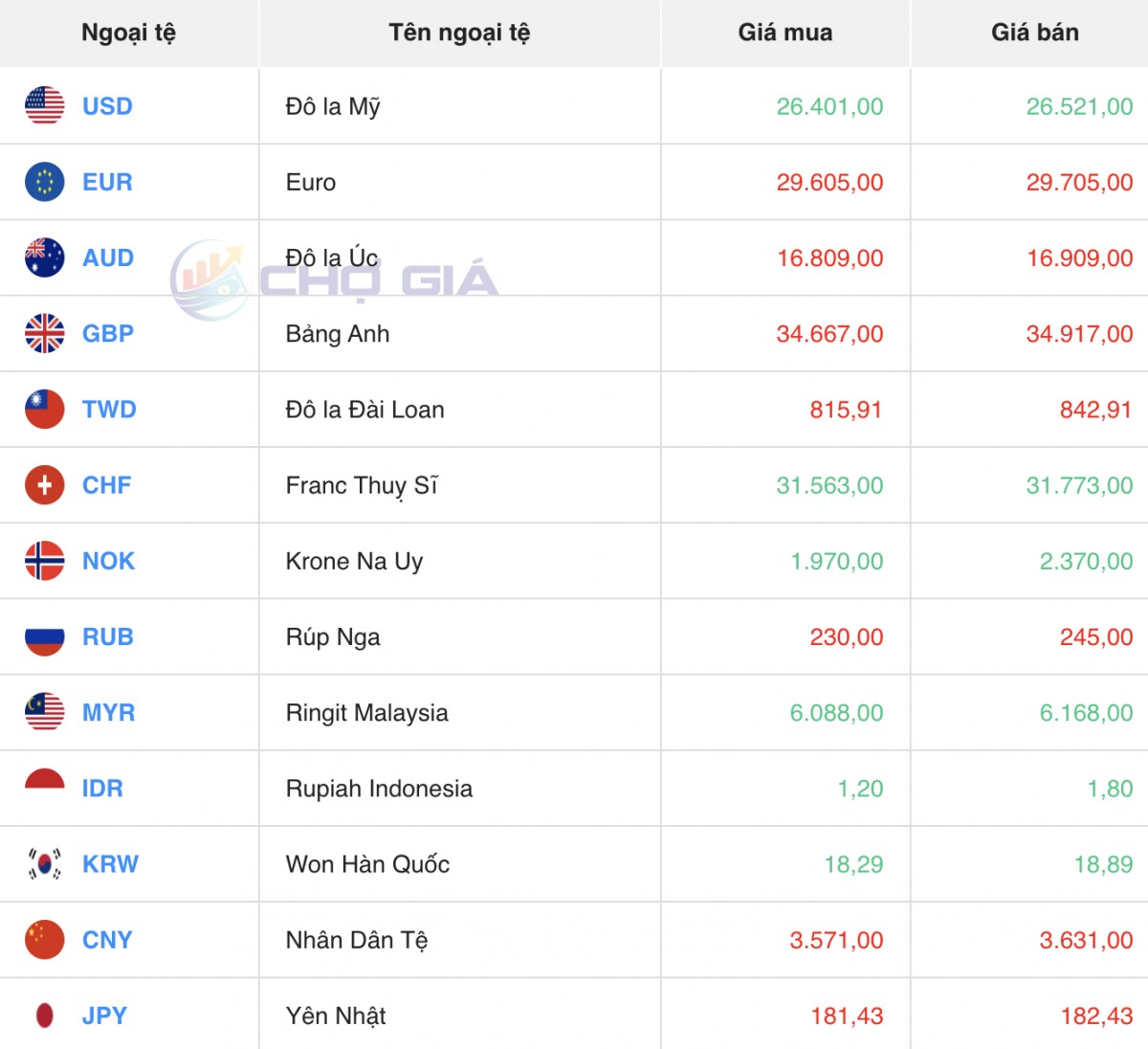Viewport: 1148px width, 1049px height.
Task: Click the IDR currency link
Action: tap(102, 789)
